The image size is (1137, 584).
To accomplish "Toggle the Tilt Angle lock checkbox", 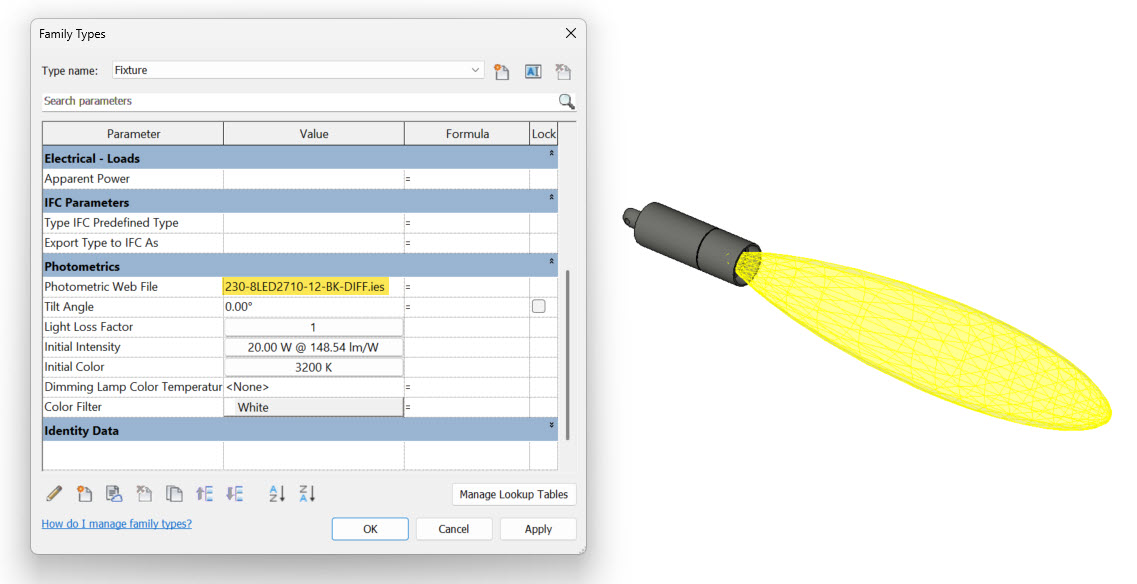I will click(x=539, y=306).
